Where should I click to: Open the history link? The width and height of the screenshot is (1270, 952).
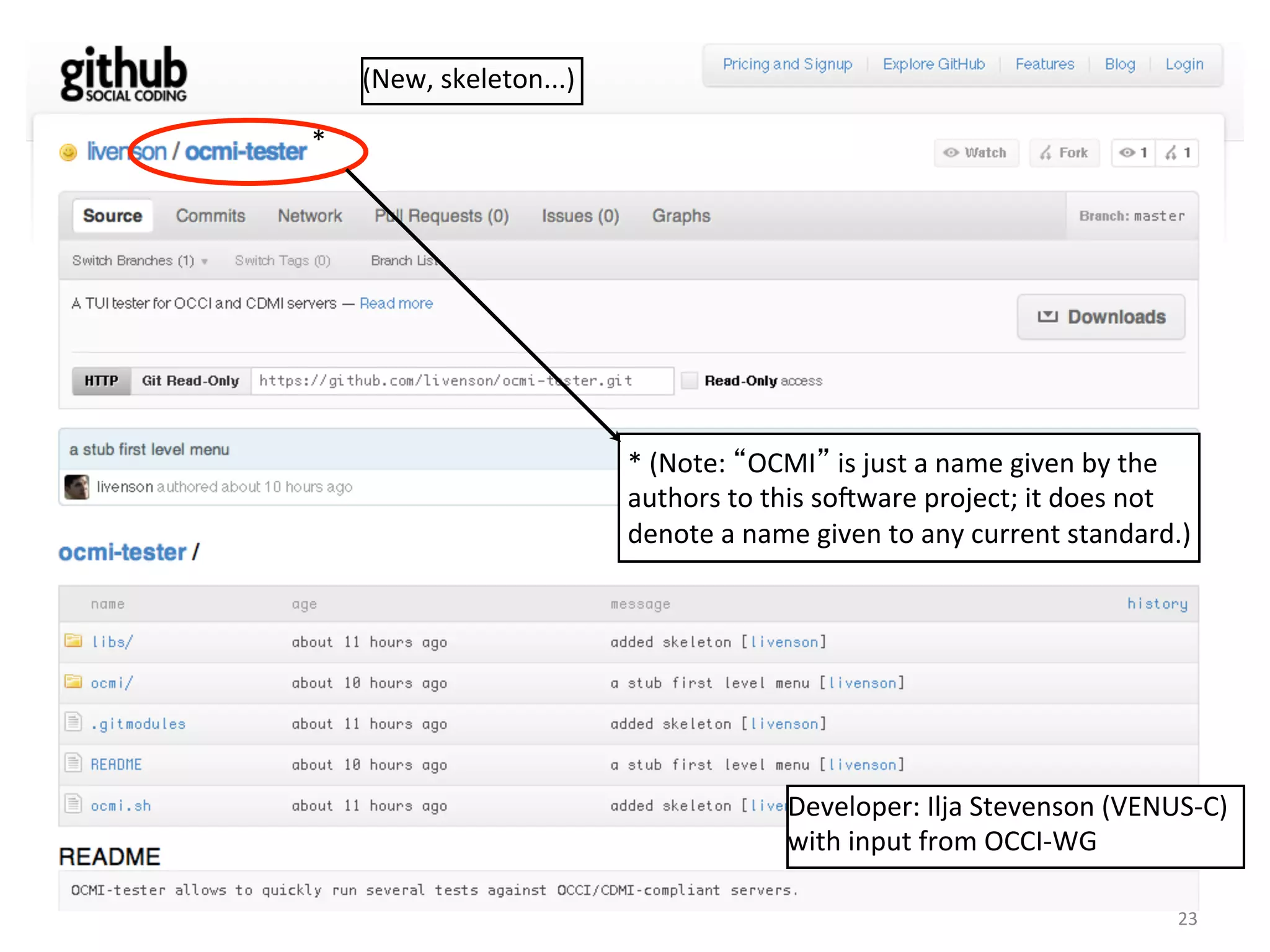tap(1157, 604)
